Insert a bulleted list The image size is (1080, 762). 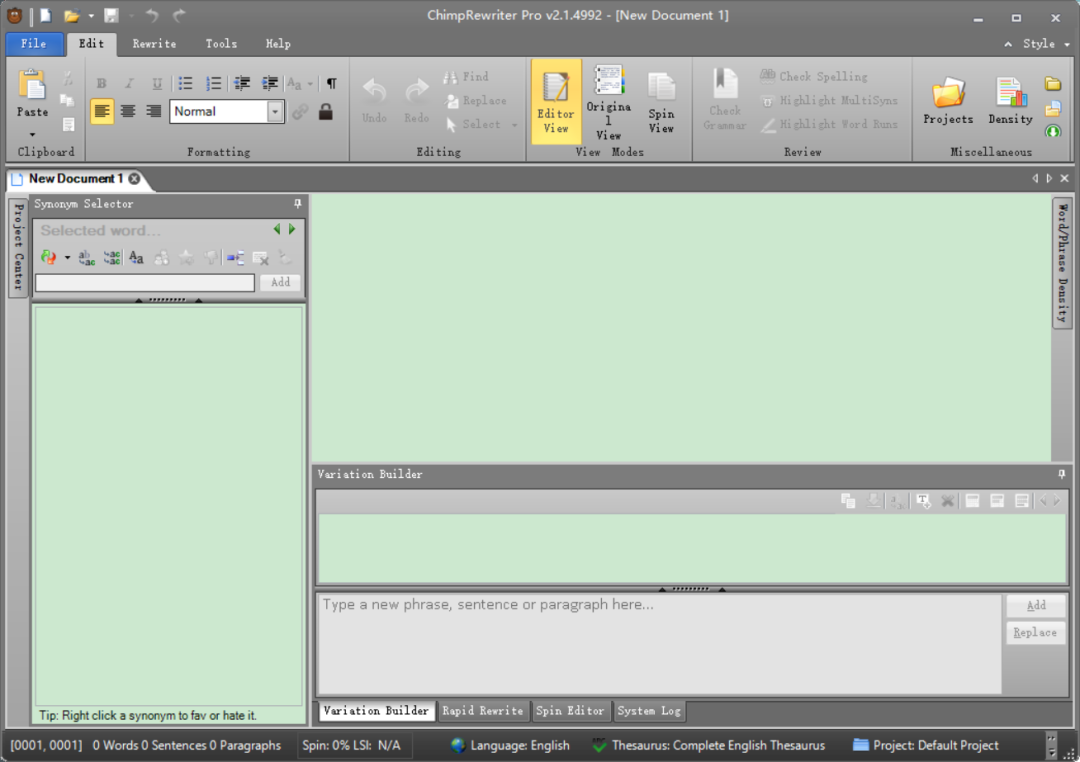[x=185, y=83]
